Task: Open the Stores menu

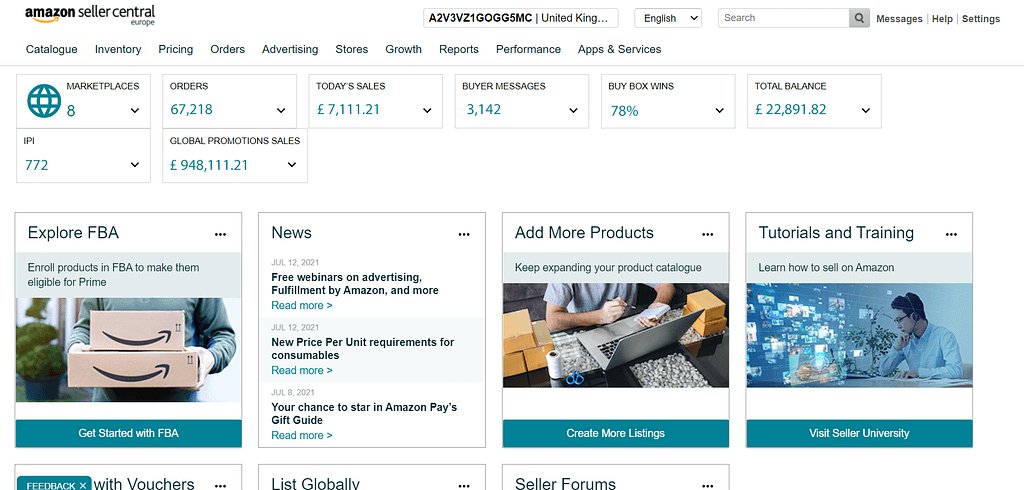Action: (x=351, y=49)
